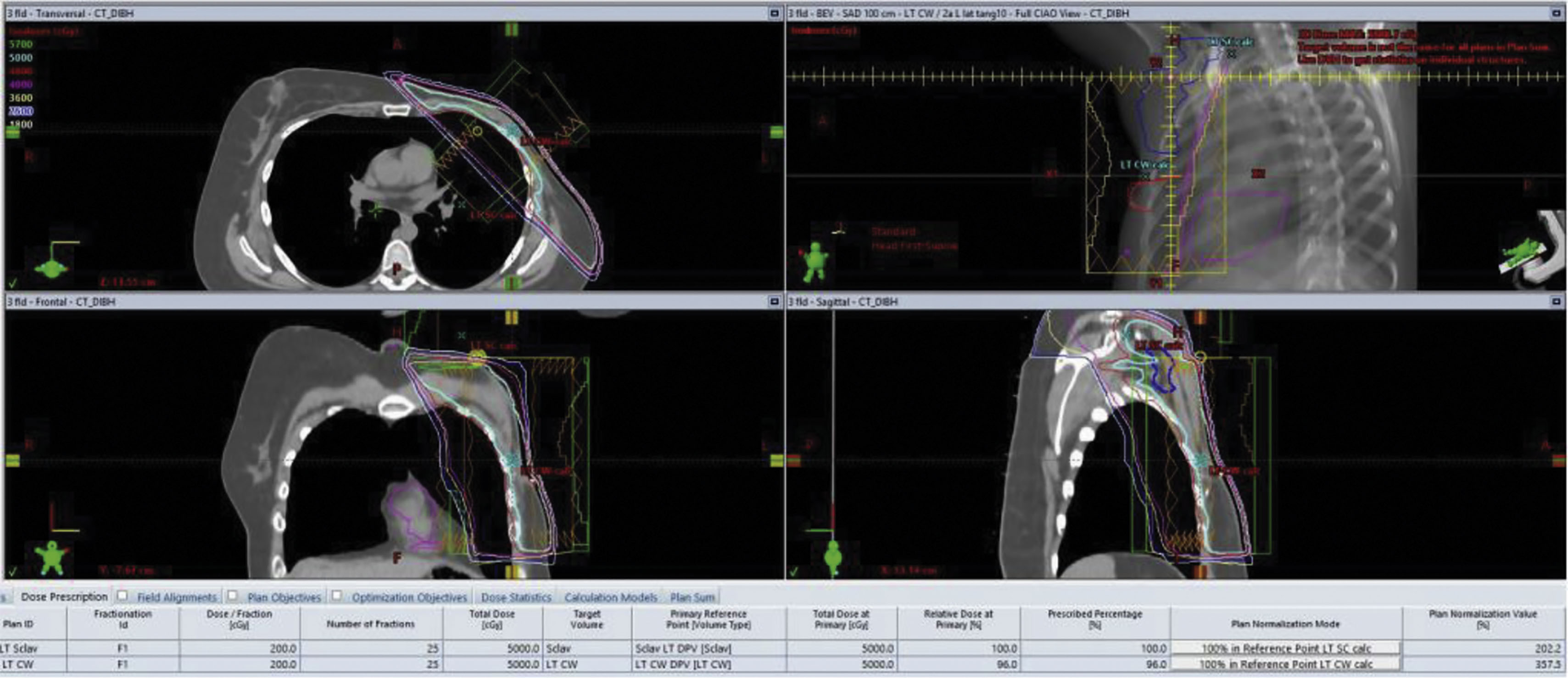Click the orientation figure icon in Frontal view
The image size is (1568, 678).
click(x=51, y=557)
